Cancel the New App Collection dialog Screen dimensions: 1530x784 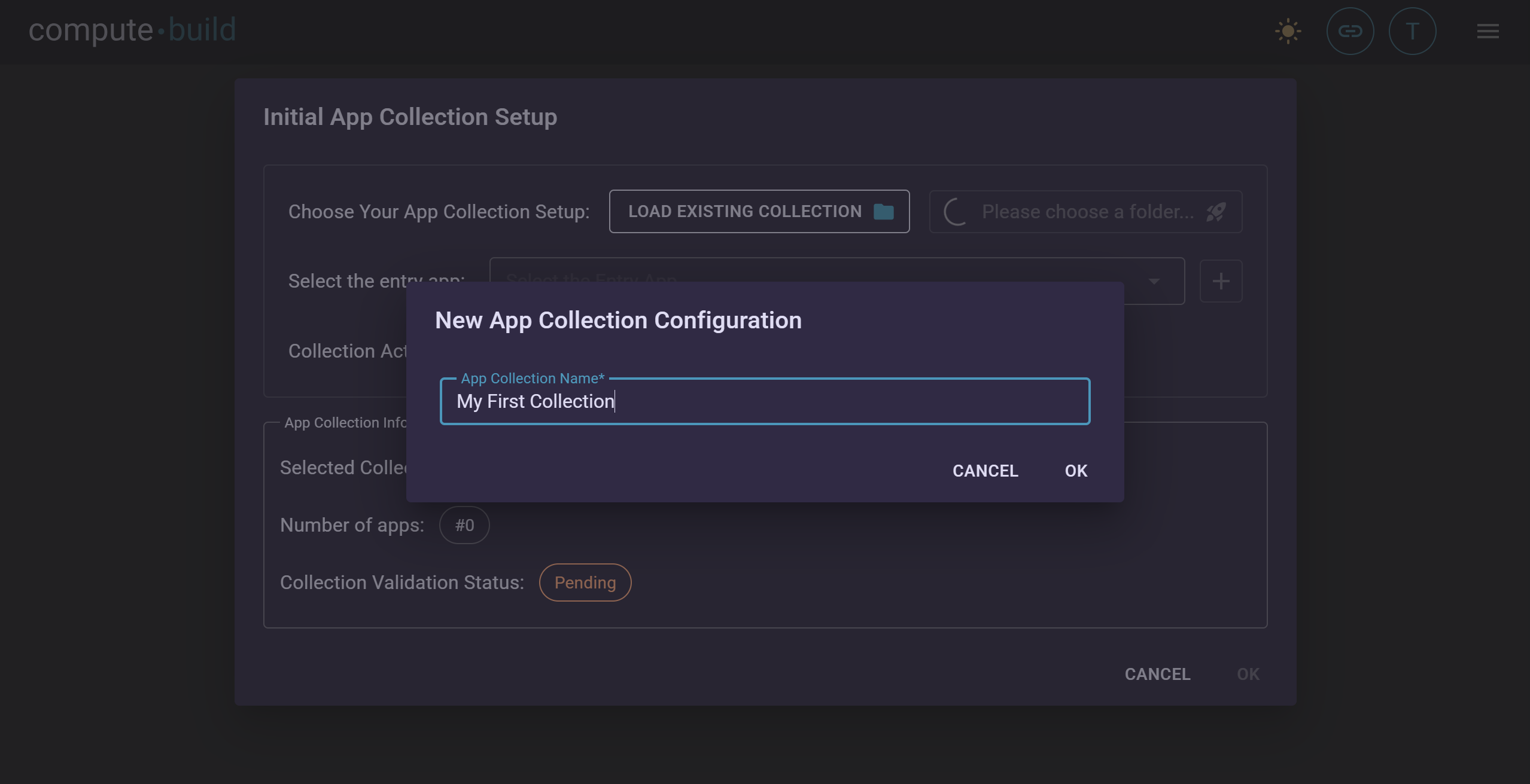point(985,471)
